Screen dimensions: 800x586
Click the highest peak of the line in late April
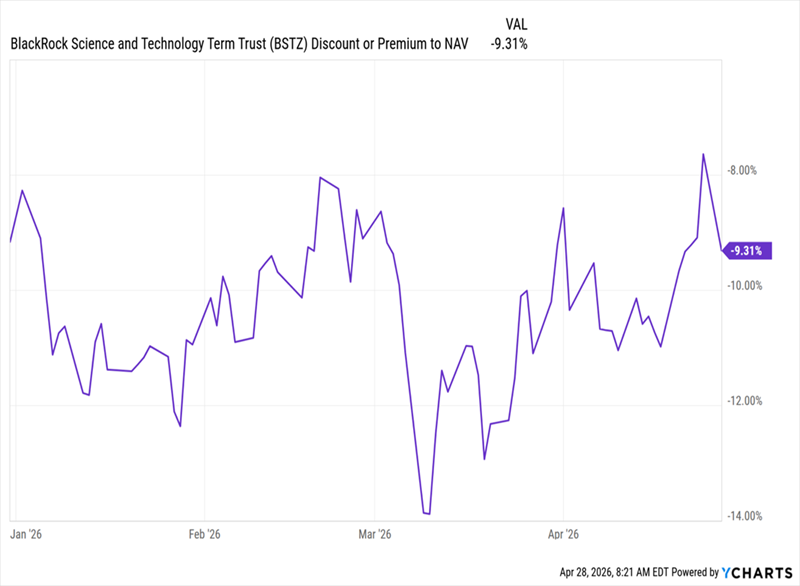(704, 154)
